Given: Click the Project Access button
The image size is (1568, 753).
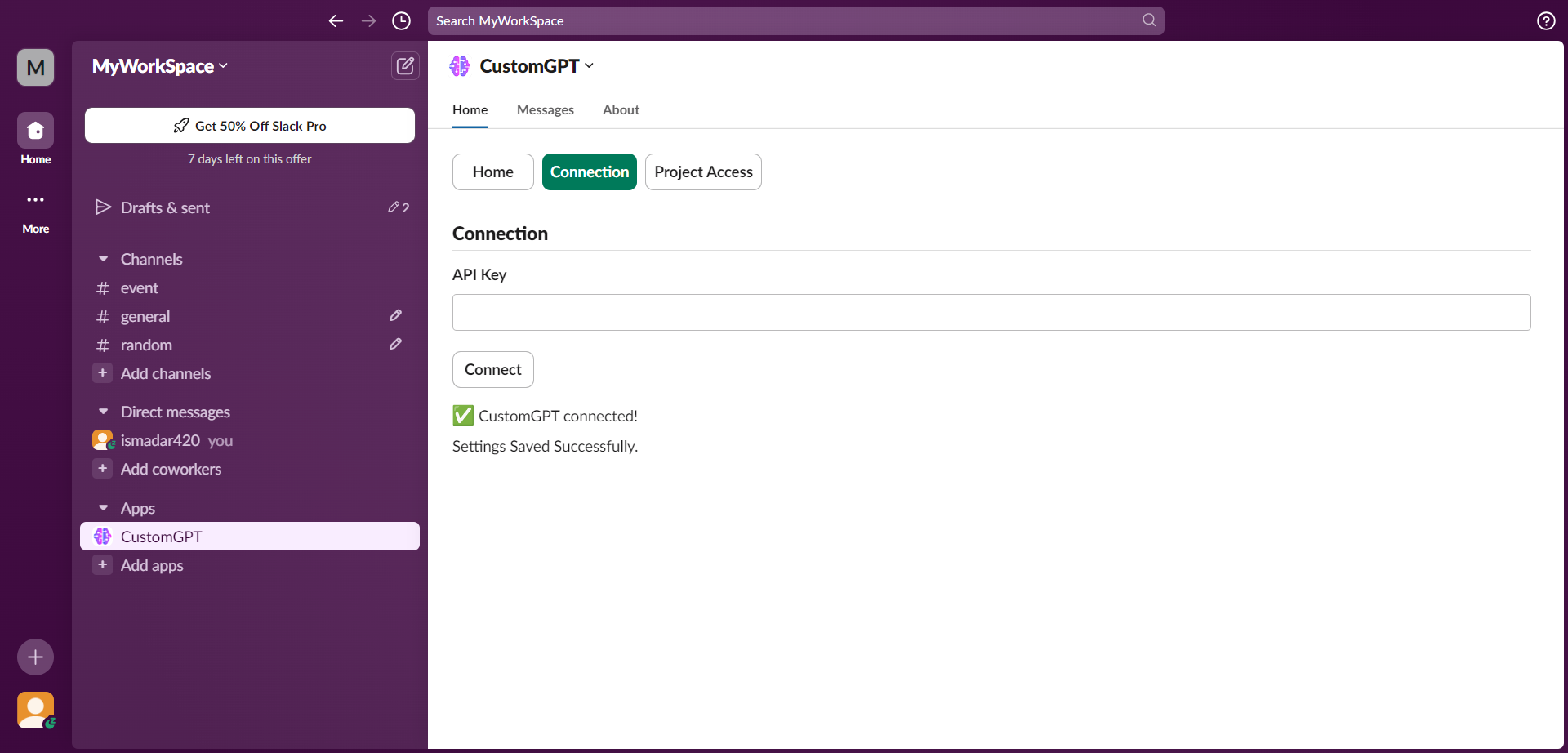Looking at the screenshot, I should click(x=703, y=172).
